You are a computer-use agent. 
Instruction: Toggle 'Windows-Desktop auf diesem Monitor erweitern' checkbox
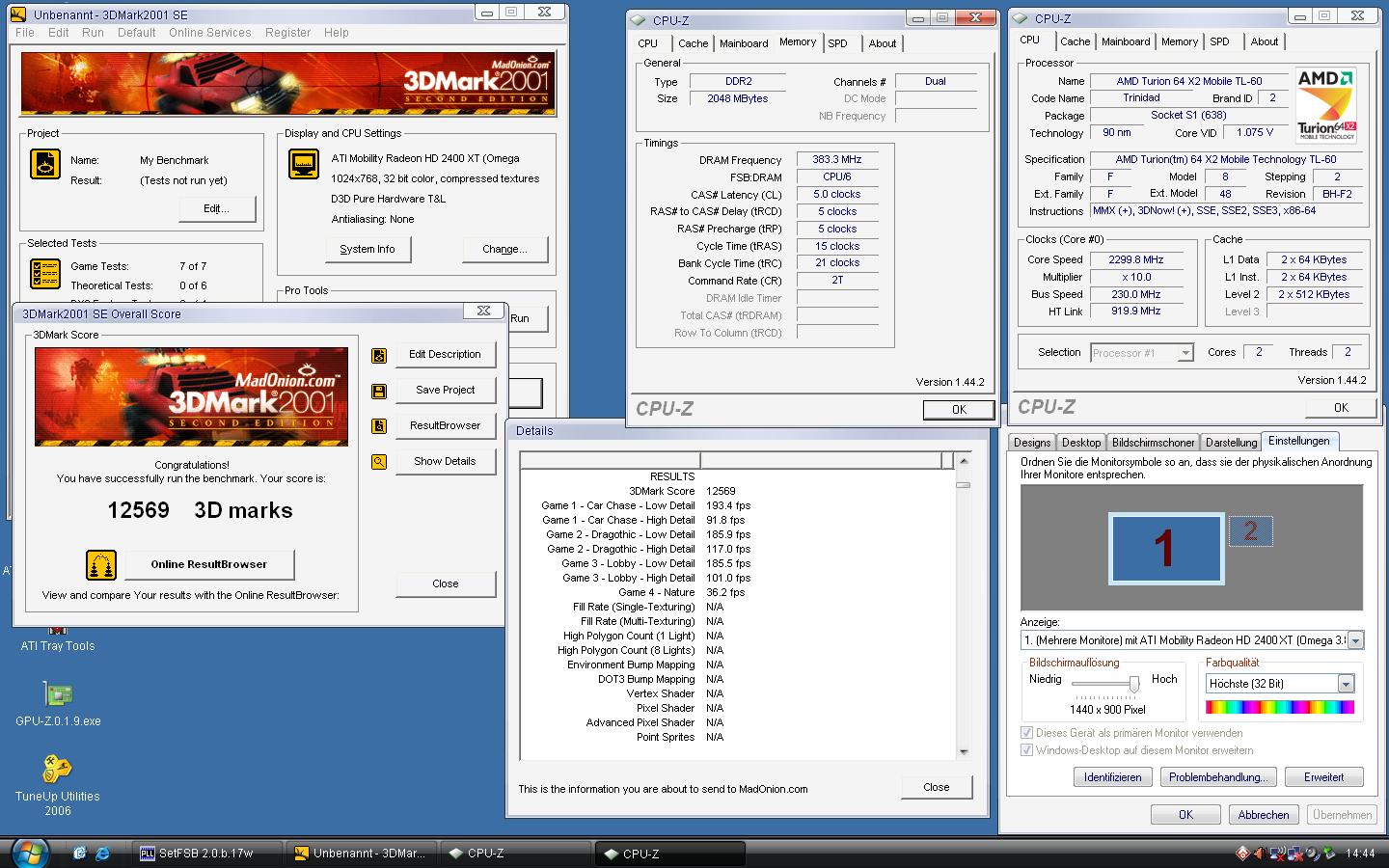point(1027,750)
